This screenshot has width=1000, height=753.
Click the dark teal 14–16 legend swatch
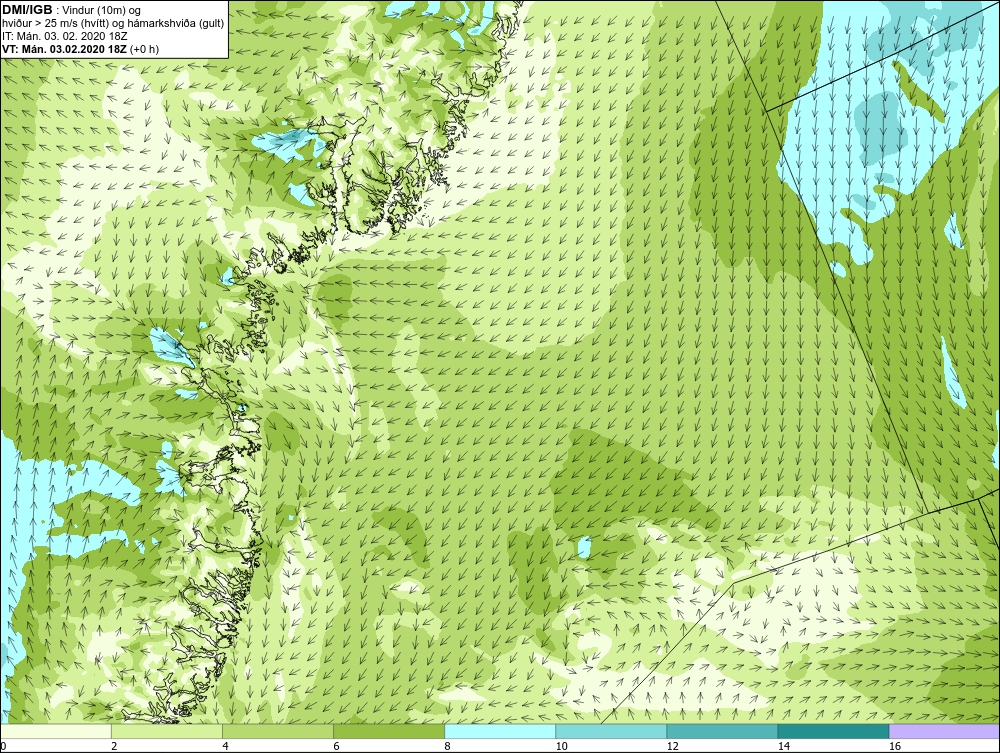(x=833, y=731)
